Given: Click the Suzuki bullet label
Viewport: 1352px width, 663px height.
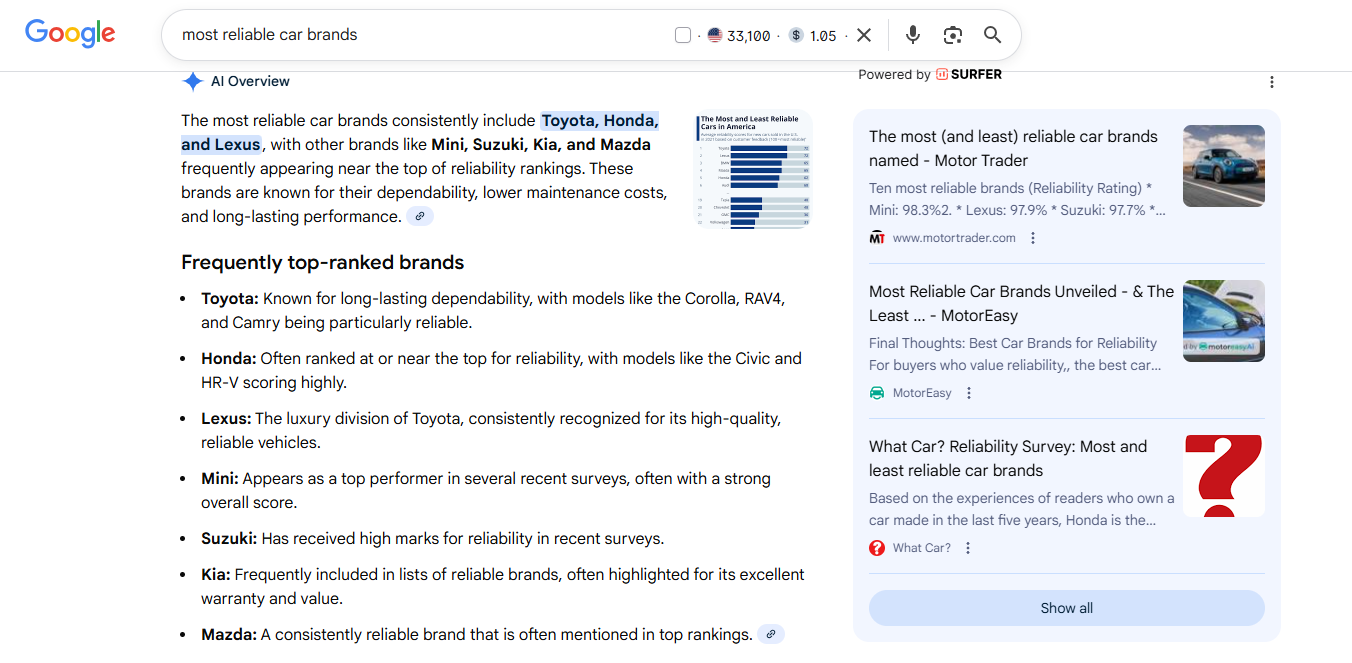Looking at the screenshot, I should [229, 538].
